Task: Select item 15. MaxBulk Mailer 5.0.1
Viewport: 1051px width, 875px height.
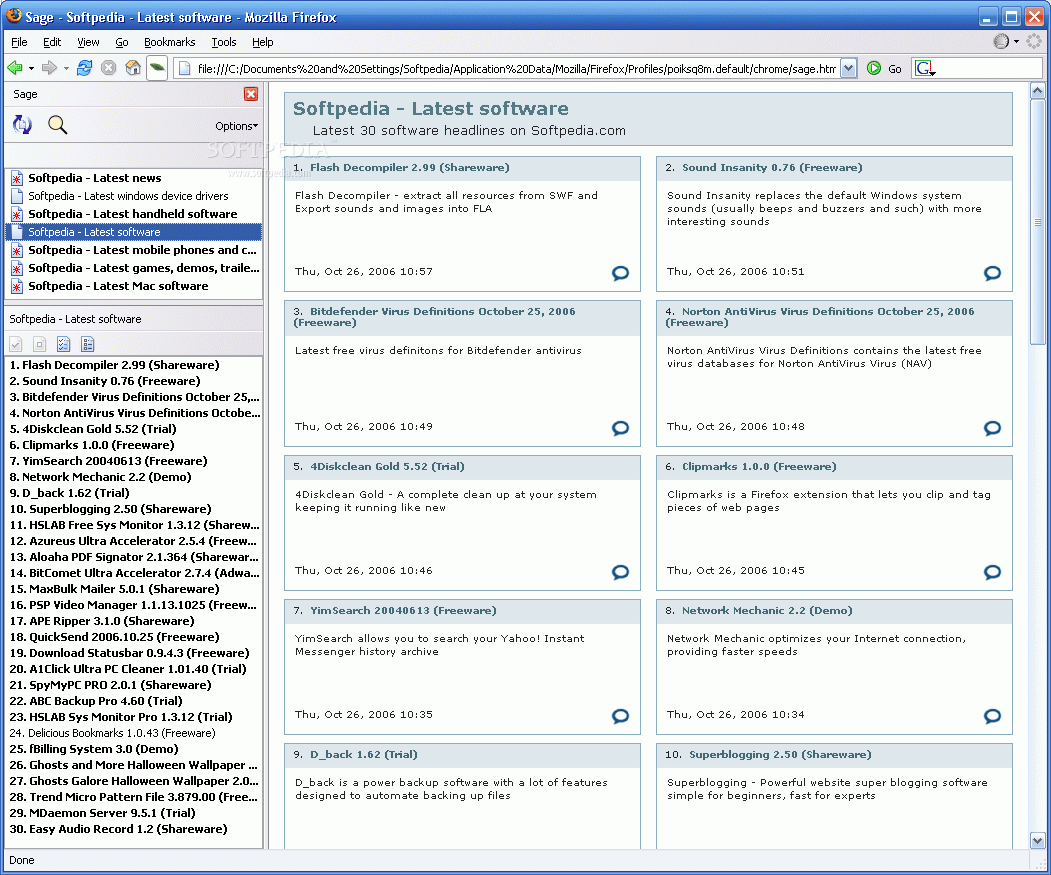Action: coord(114,589)
